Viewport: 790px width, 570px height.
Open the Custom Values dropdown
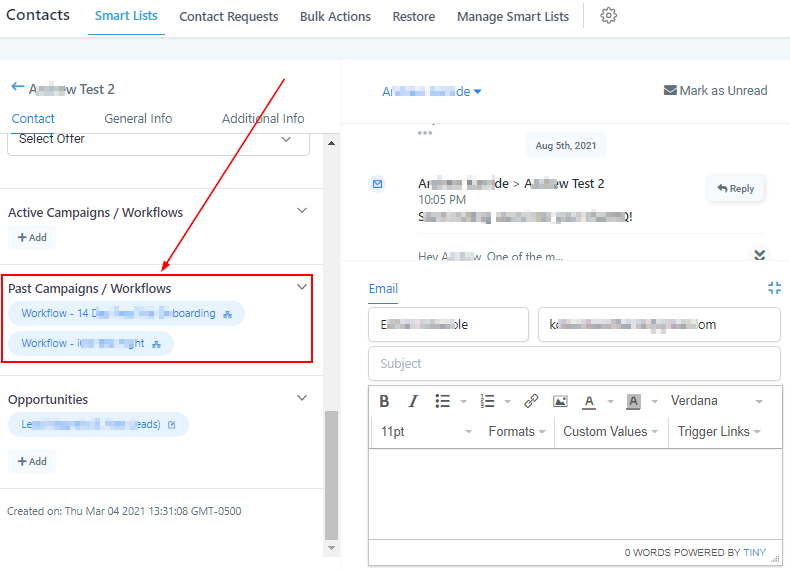610,432
